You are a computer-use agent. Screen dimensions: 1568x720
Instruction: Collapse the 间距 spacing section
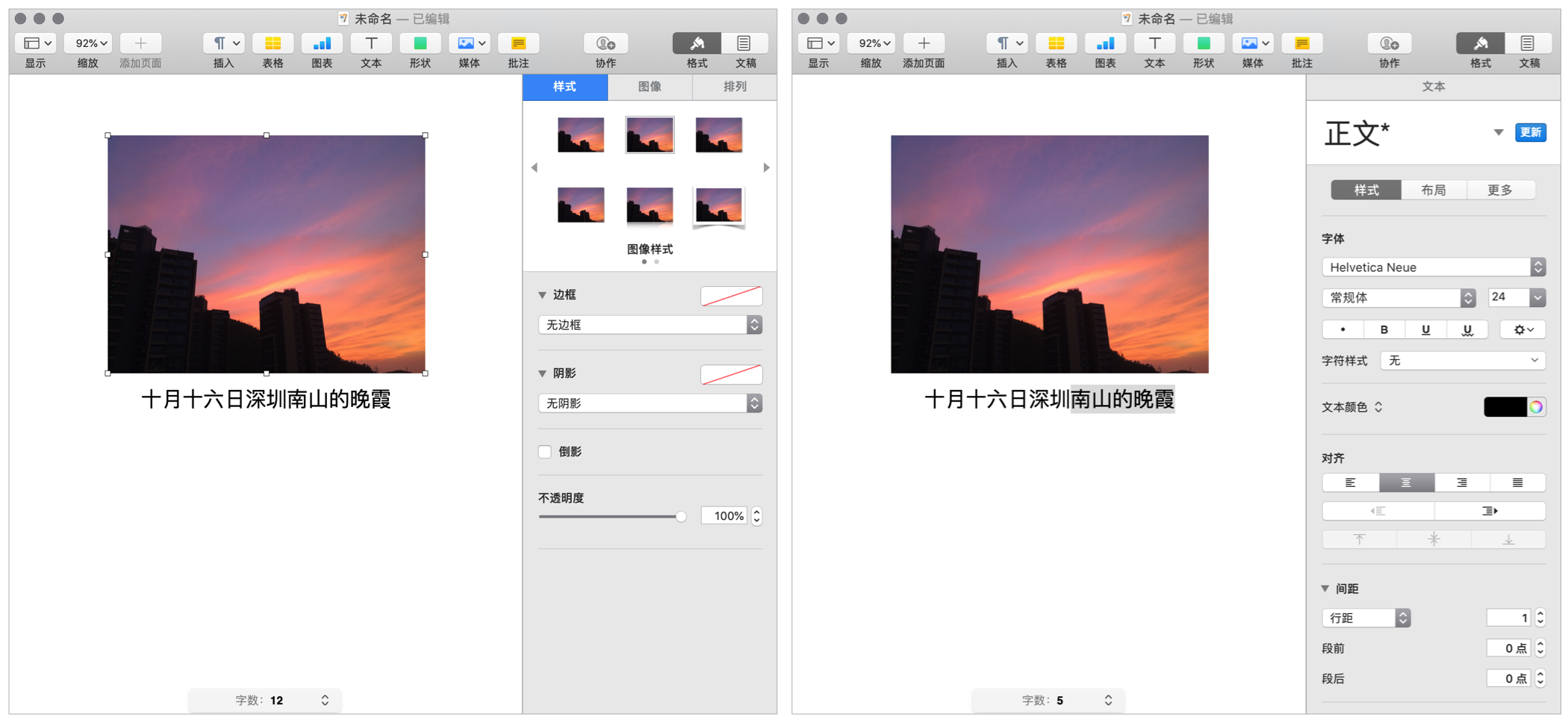coord(1326,589)
